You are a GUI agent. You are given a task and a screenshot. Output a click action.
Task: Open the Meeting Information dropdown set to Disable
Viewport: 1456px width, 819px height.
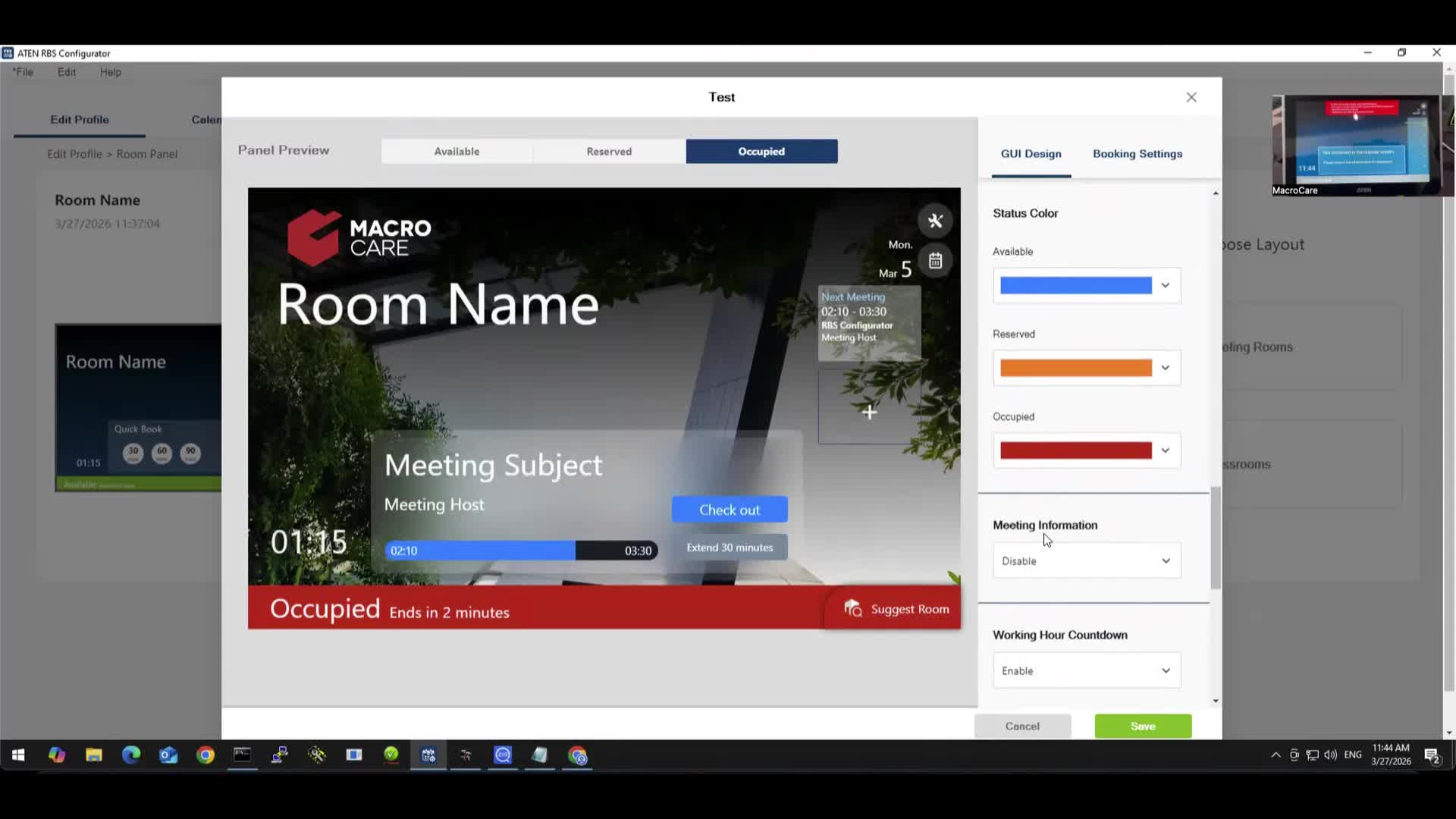[x=1086, y=560]
